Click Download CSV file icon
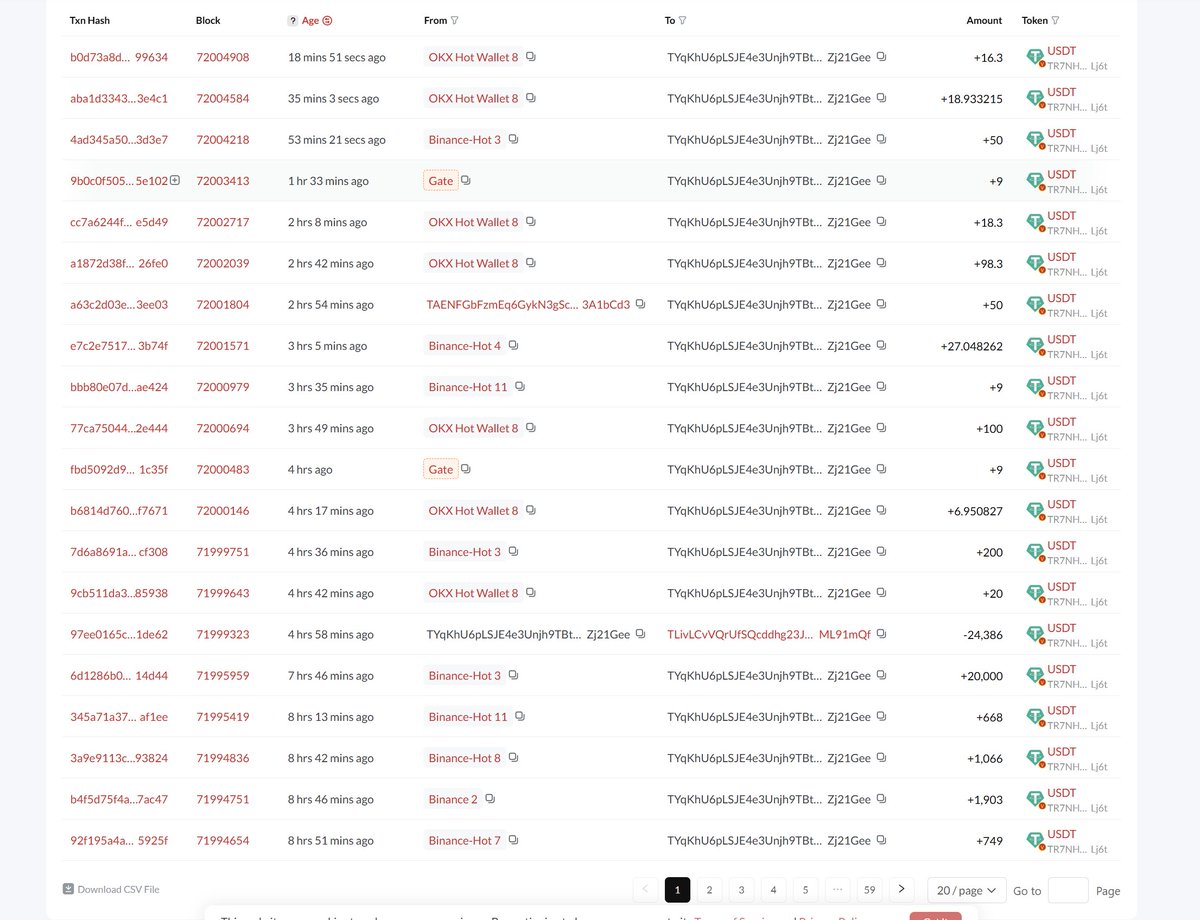 coord(68,889)
